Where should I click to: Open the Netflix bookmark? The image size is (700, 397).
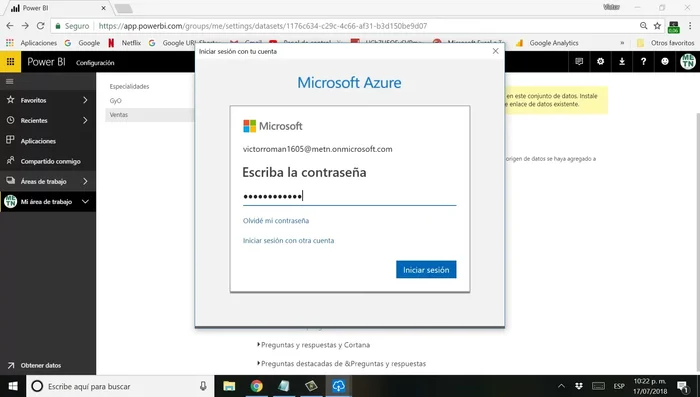125,43
